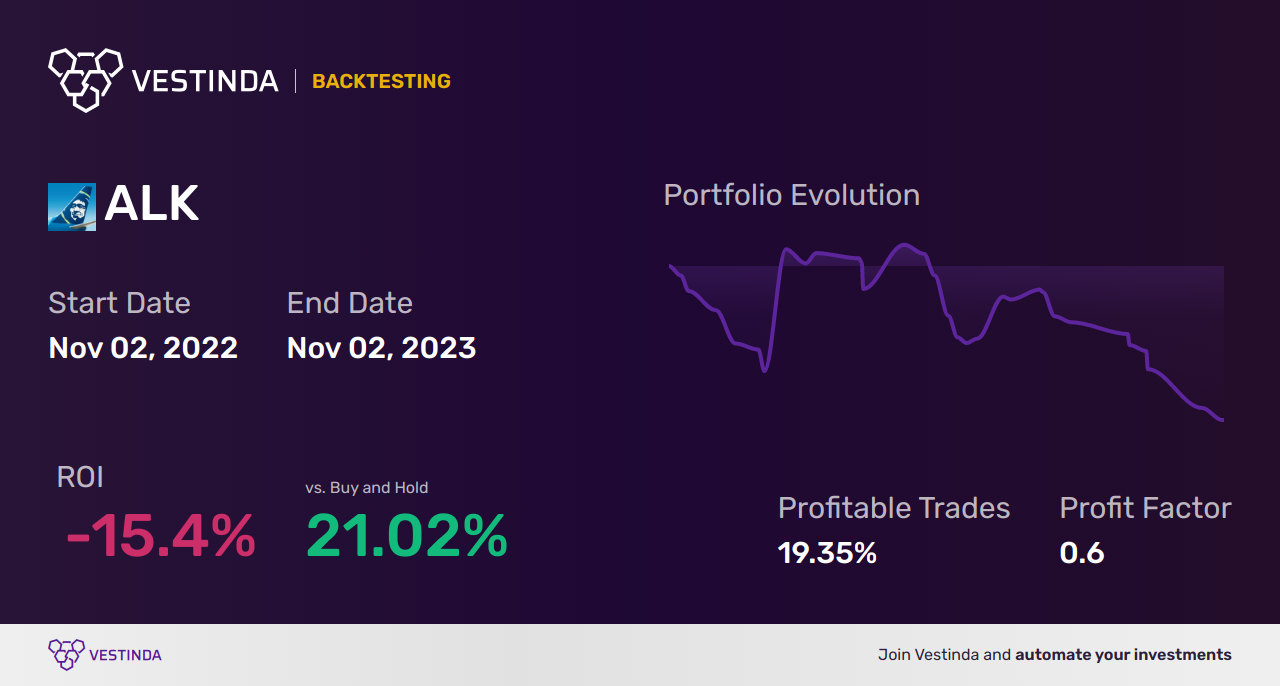1280x686 pixels.
Task: Click the Portfolio Evolution chart title
Action: [x=791, y=195]
